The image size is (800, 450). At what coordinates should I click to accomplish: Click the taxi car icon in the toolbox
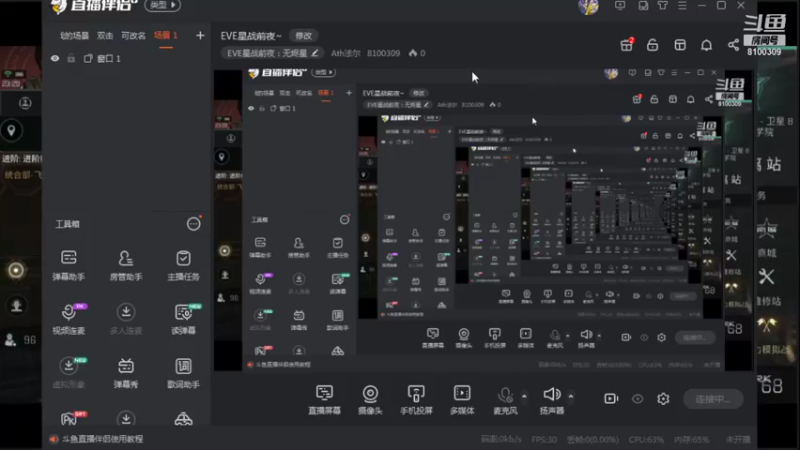pyautogui.click(x=183, y=419)
